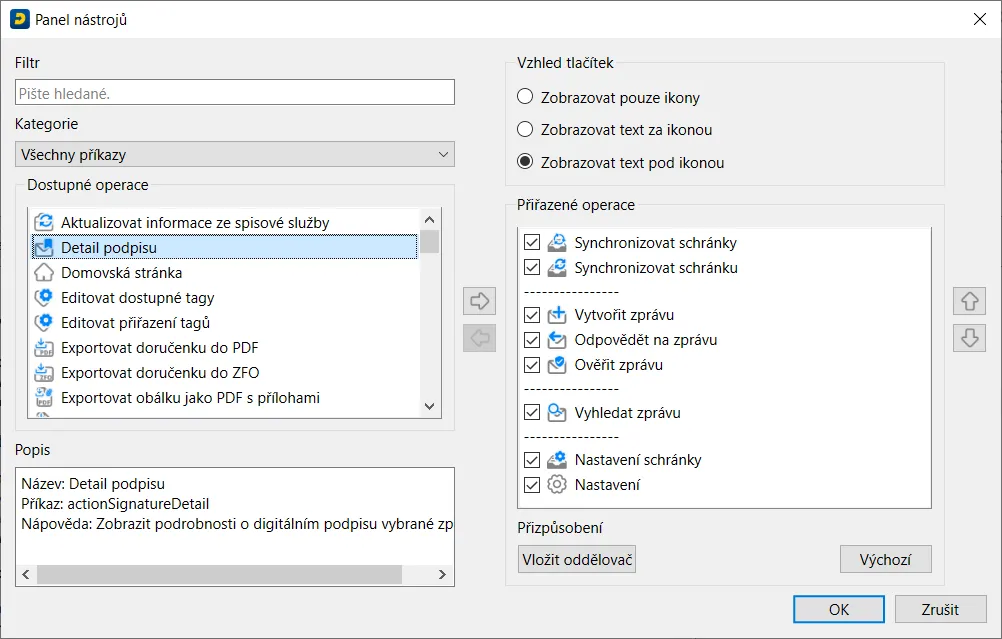Image resolution: width=1002 pixels, height=639 pixels.
Task: Move selected operation down with arrow
Action: (969, 338)
